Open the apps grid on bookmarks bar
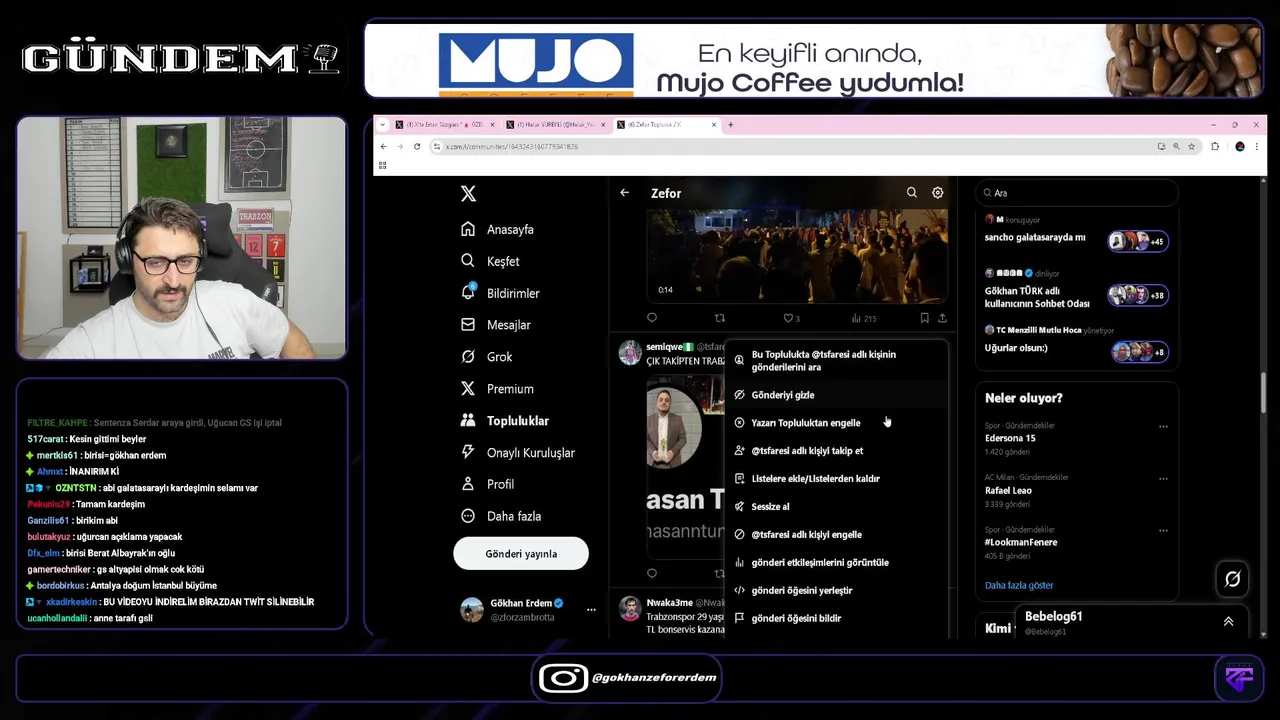 (x=383, y=166)
